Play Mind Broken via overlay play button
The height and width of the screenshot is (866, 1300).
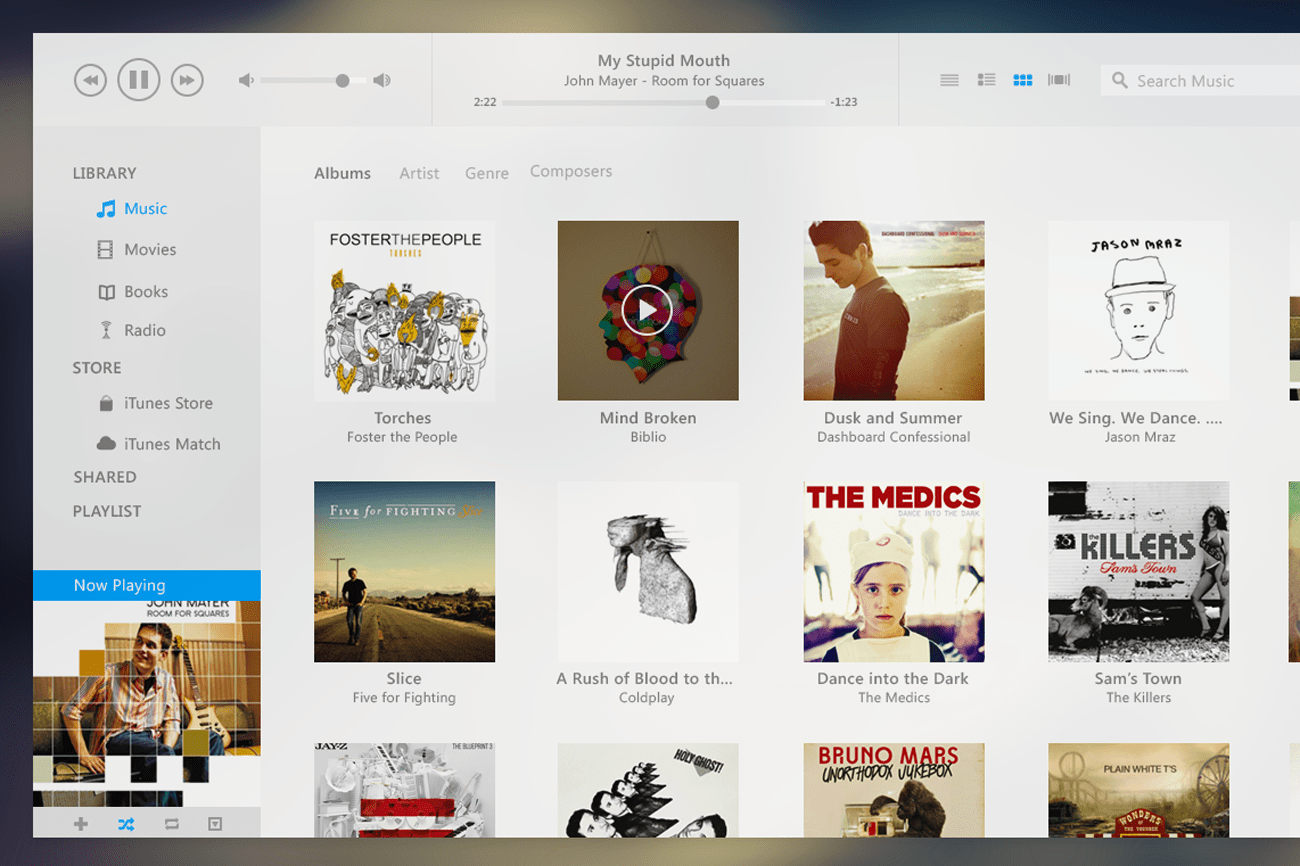click(x=648, y=310)
